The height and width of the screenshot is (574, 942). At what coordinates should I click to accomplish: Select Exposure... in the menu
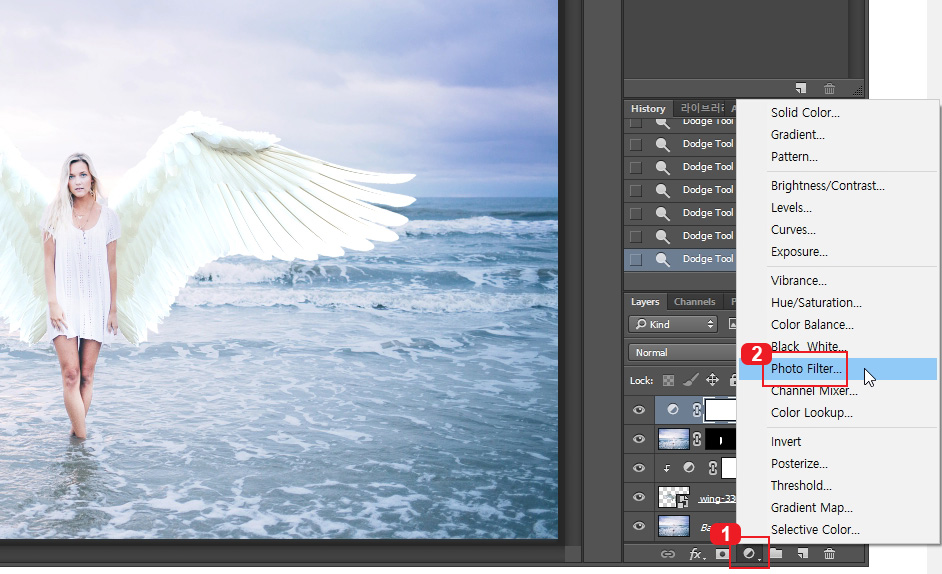pyautogui.click(x=799, y=252)
